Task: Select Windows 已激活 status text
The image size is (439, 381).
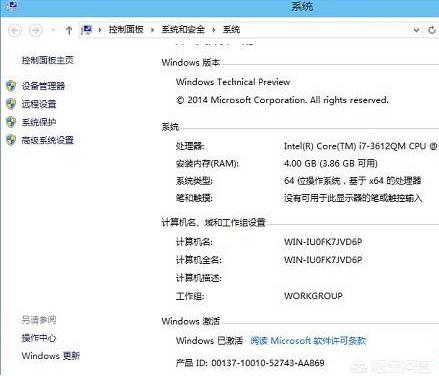Action: [x=209, y=341]
